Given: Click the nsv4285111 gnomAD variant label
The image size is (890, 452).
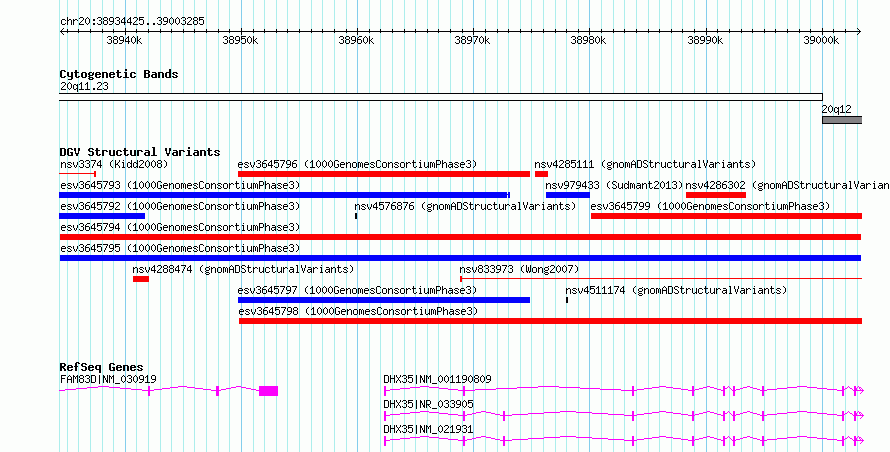Looking at the screenshot, I should coord(645,165).
